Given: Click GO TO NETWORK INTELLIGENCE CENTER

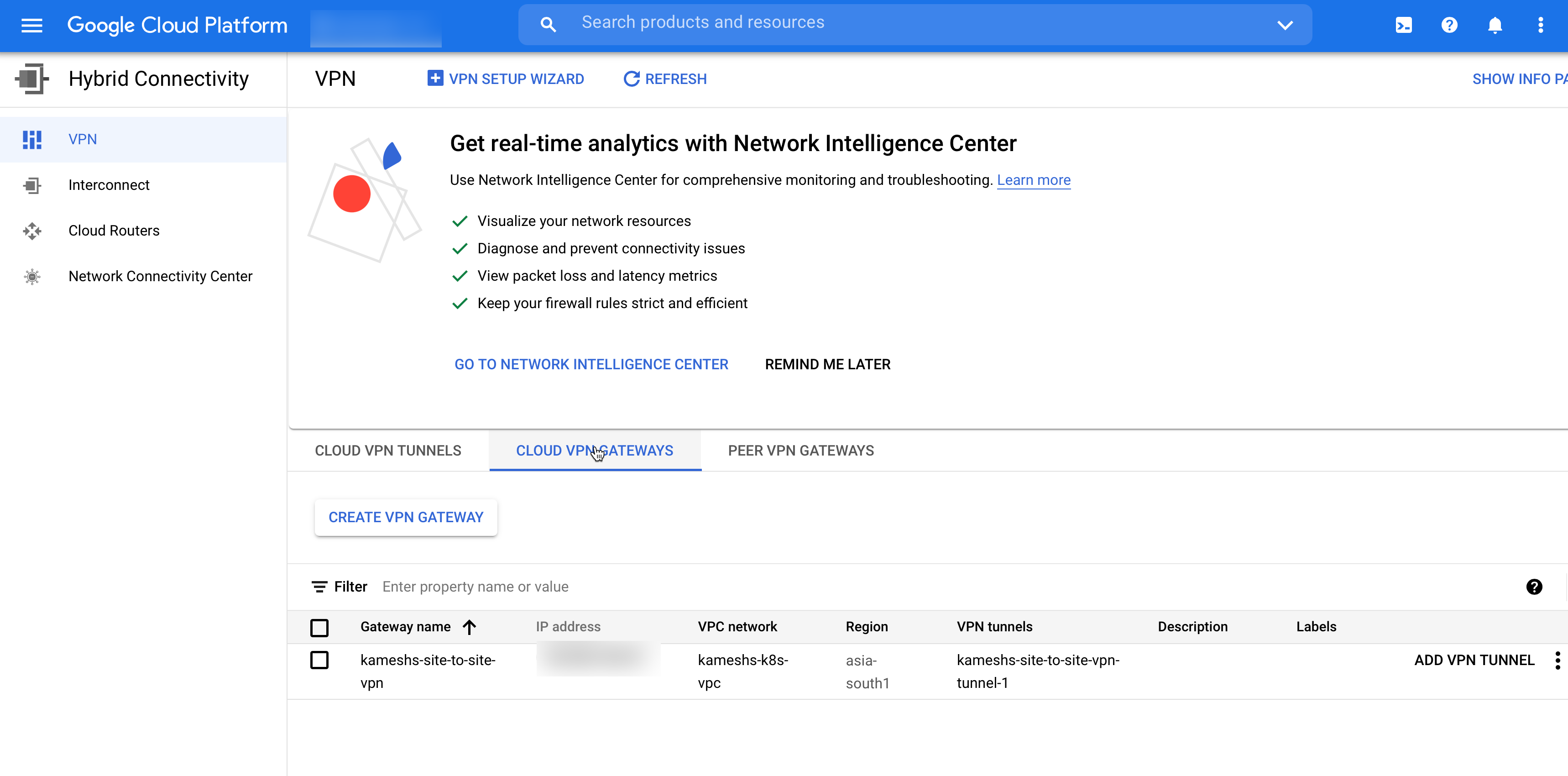Looking at the screenshot, I should 591,365.
